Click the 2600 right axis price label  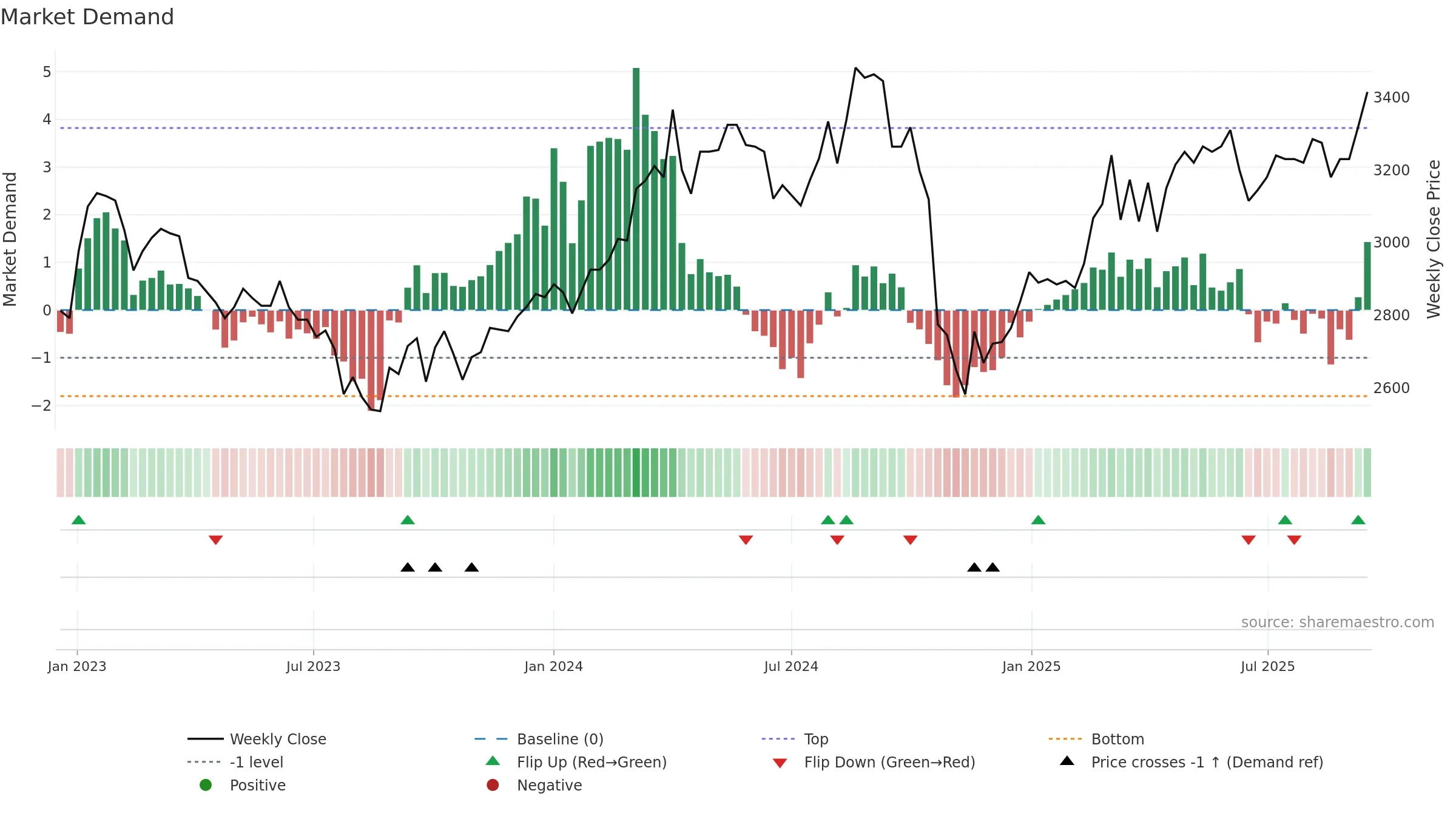[1392, 388]
